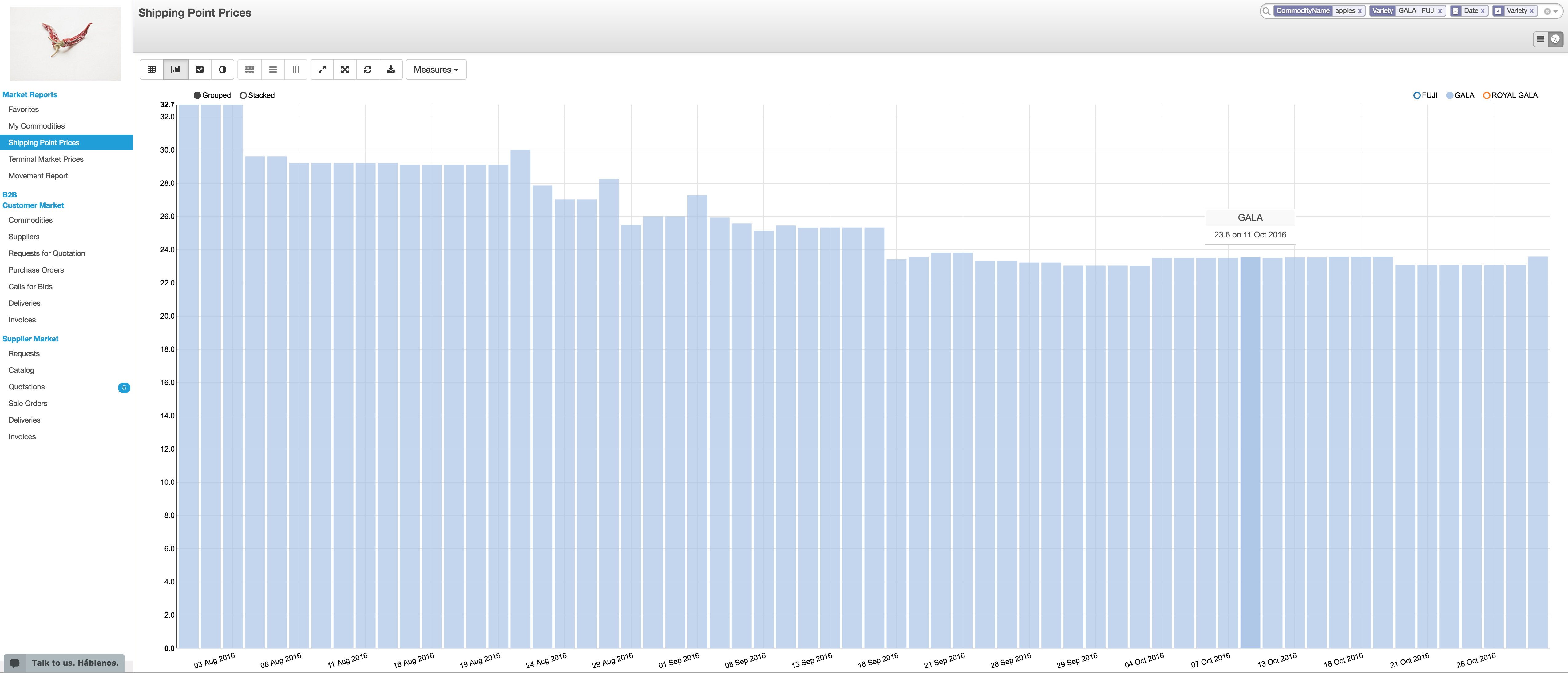Toggle the GALA series in legend
This screenshot has height=673, width=1568.
click(1460, 96)
